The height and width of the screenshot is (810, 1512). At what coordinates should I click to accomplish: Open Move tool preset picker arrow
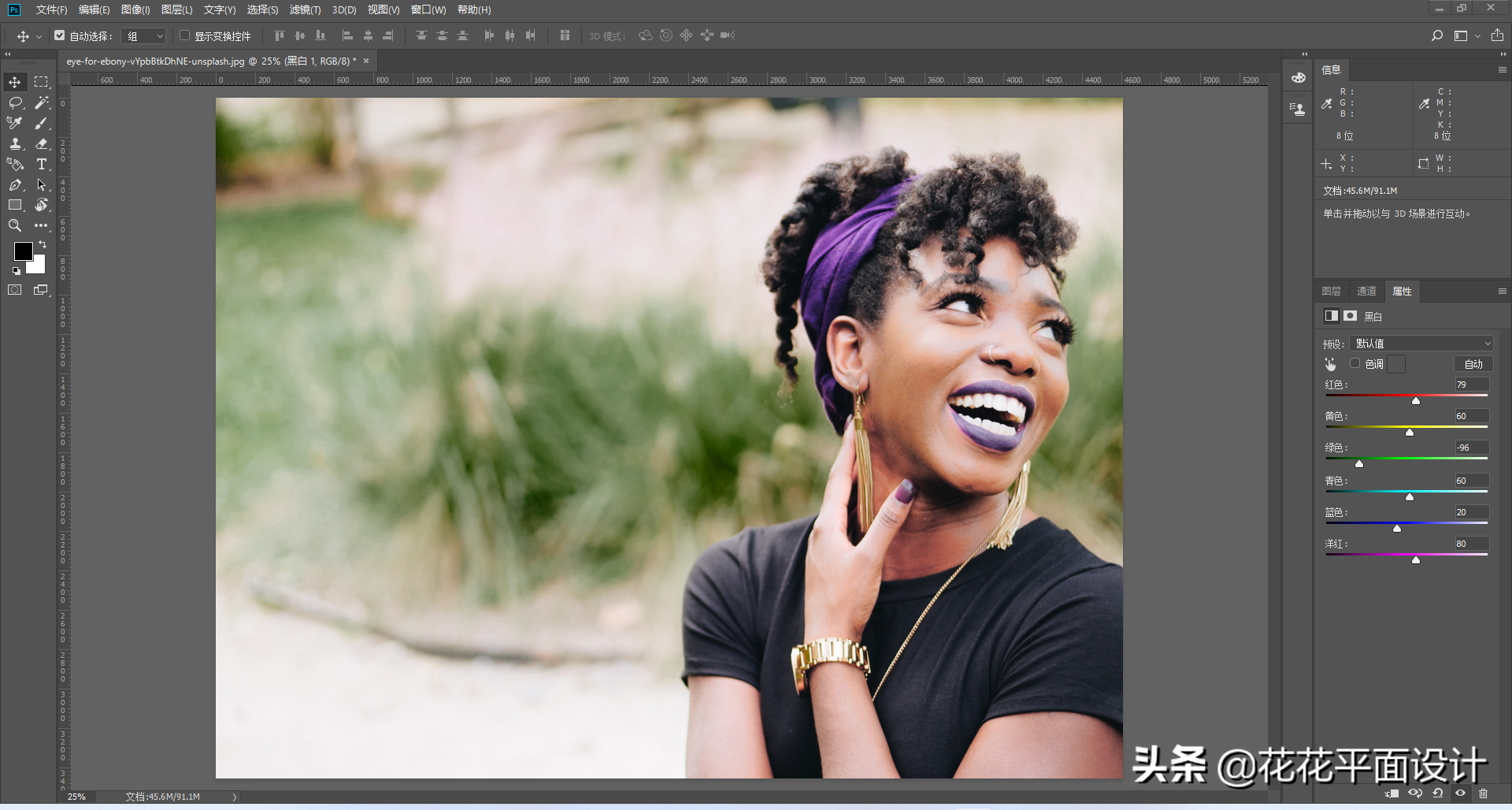pyautogui.click(x=39, y=36)
